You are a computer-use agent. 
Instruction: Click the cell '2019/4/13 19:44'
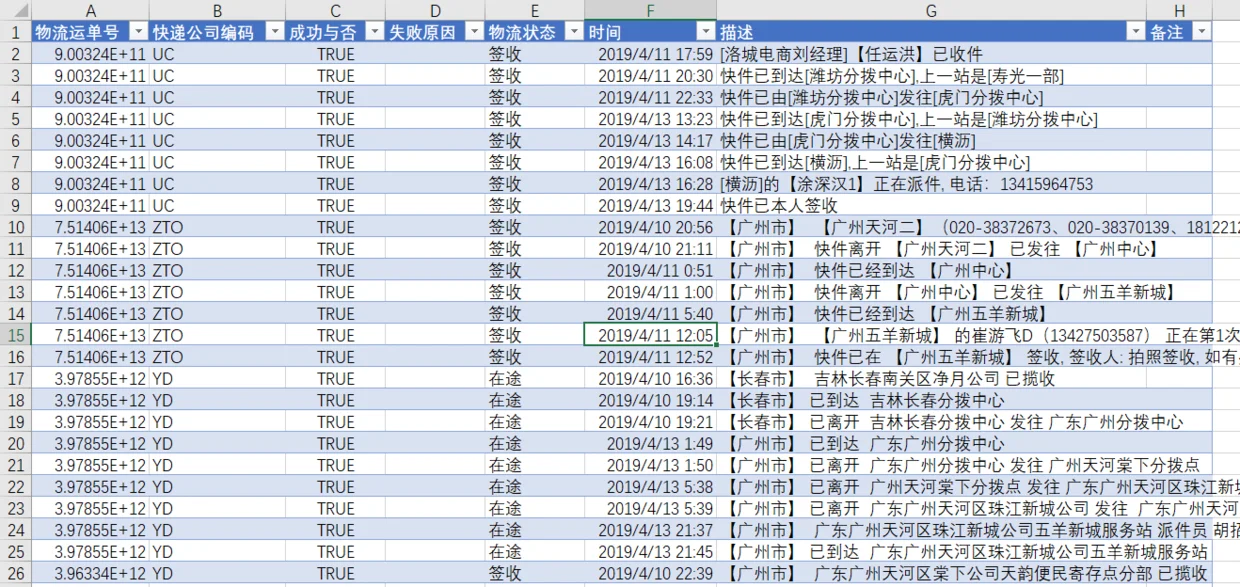[651, 205]
